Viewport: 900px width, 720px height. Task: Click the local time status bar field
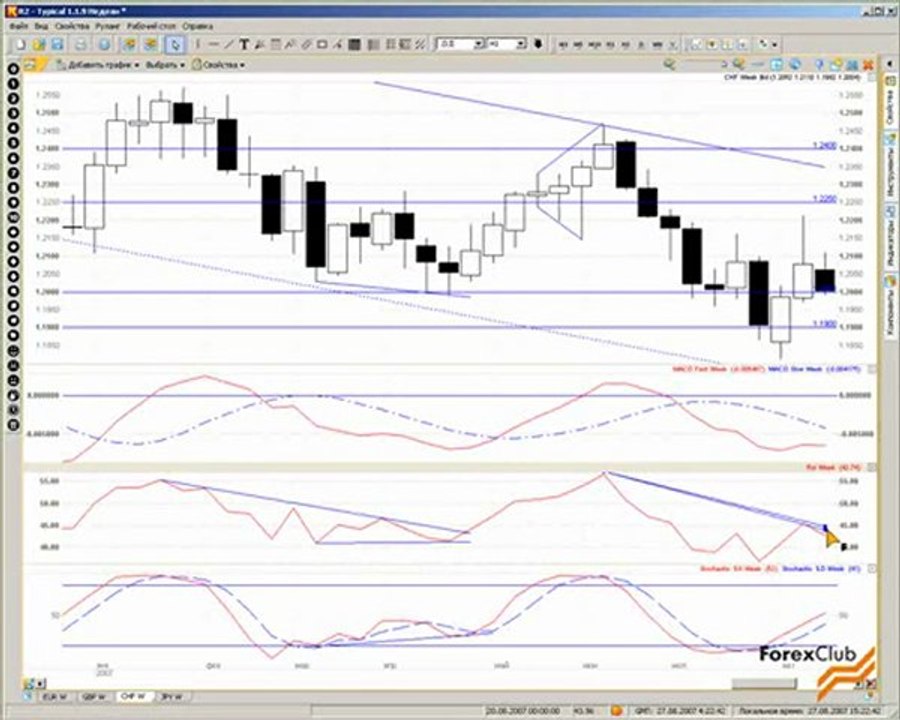(x=808, y=711)
